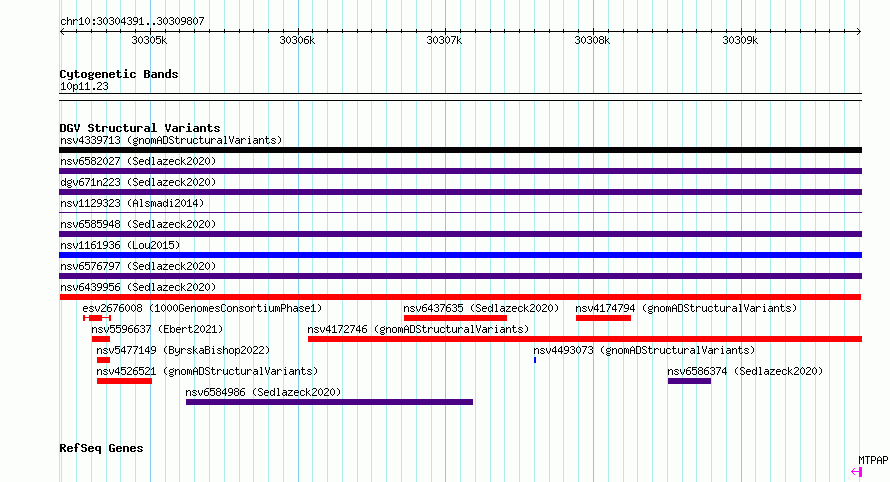
Task: Click the nsv6584986 (Sedlazeck2020) label
Action: tap(263, 392)
